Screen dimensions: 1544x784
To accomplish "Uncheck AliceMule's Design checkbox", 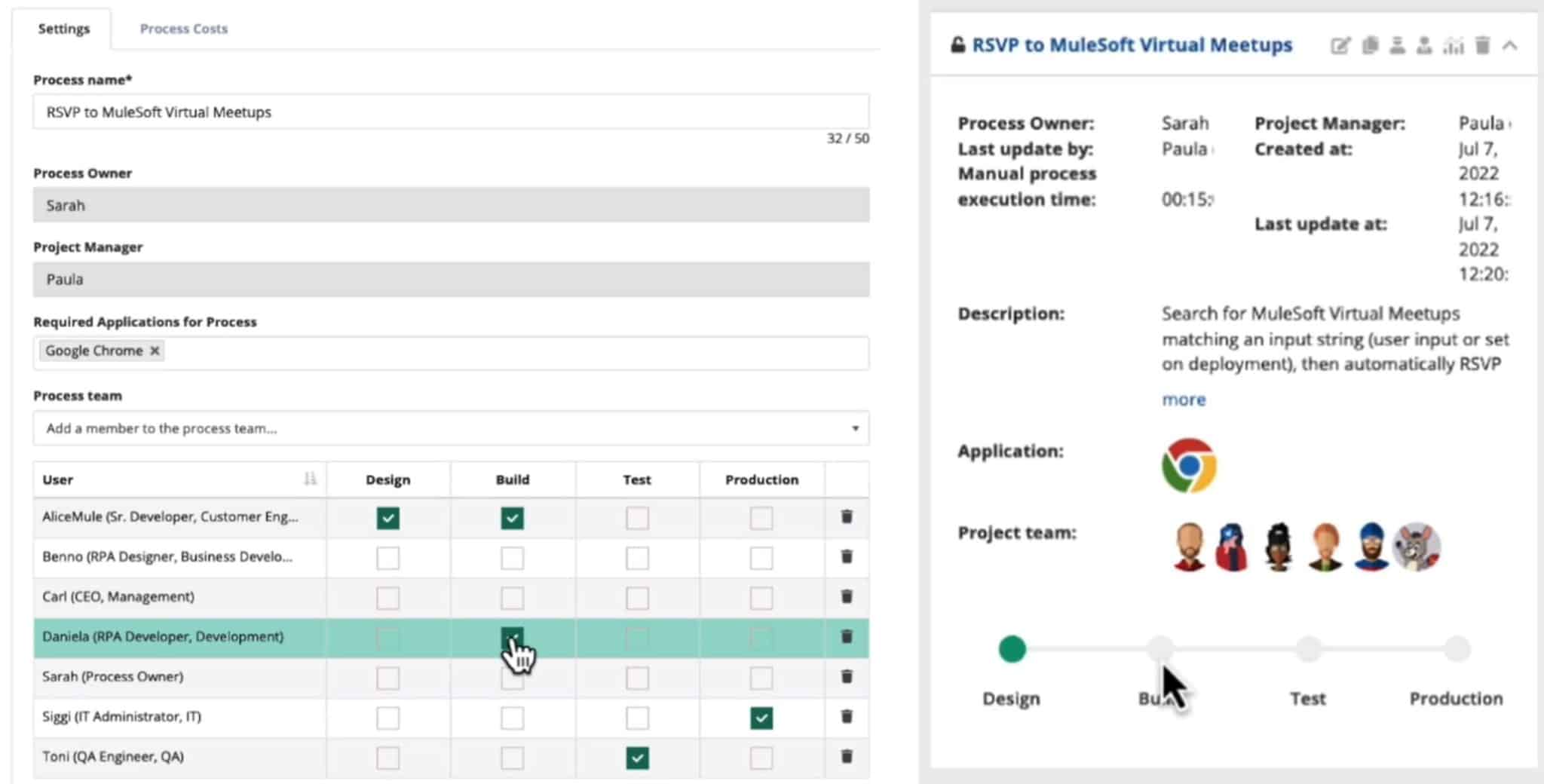I will [388, 518].
